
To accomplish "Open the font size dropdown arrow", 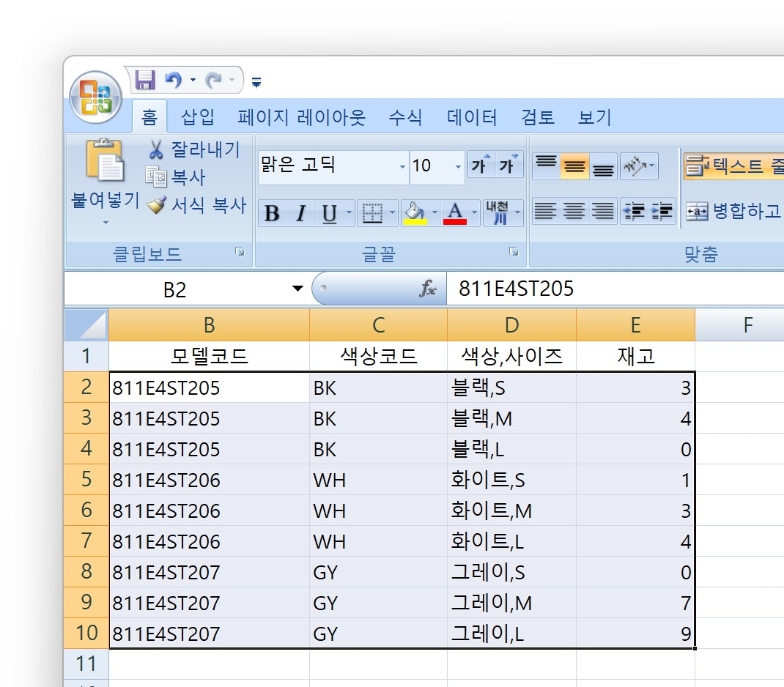I will pyautogui.click(x=458, y=166).
